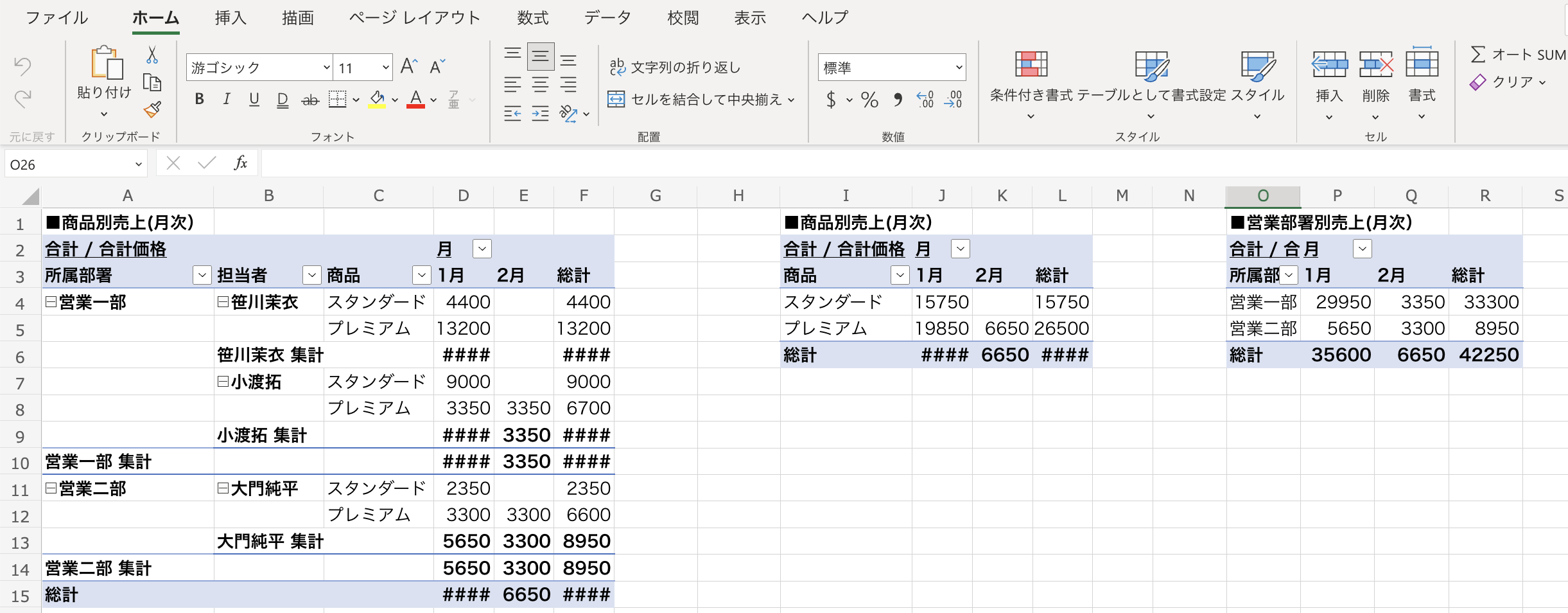
Task: Collapse 小渡拓 row group
Action: point(223,382)
